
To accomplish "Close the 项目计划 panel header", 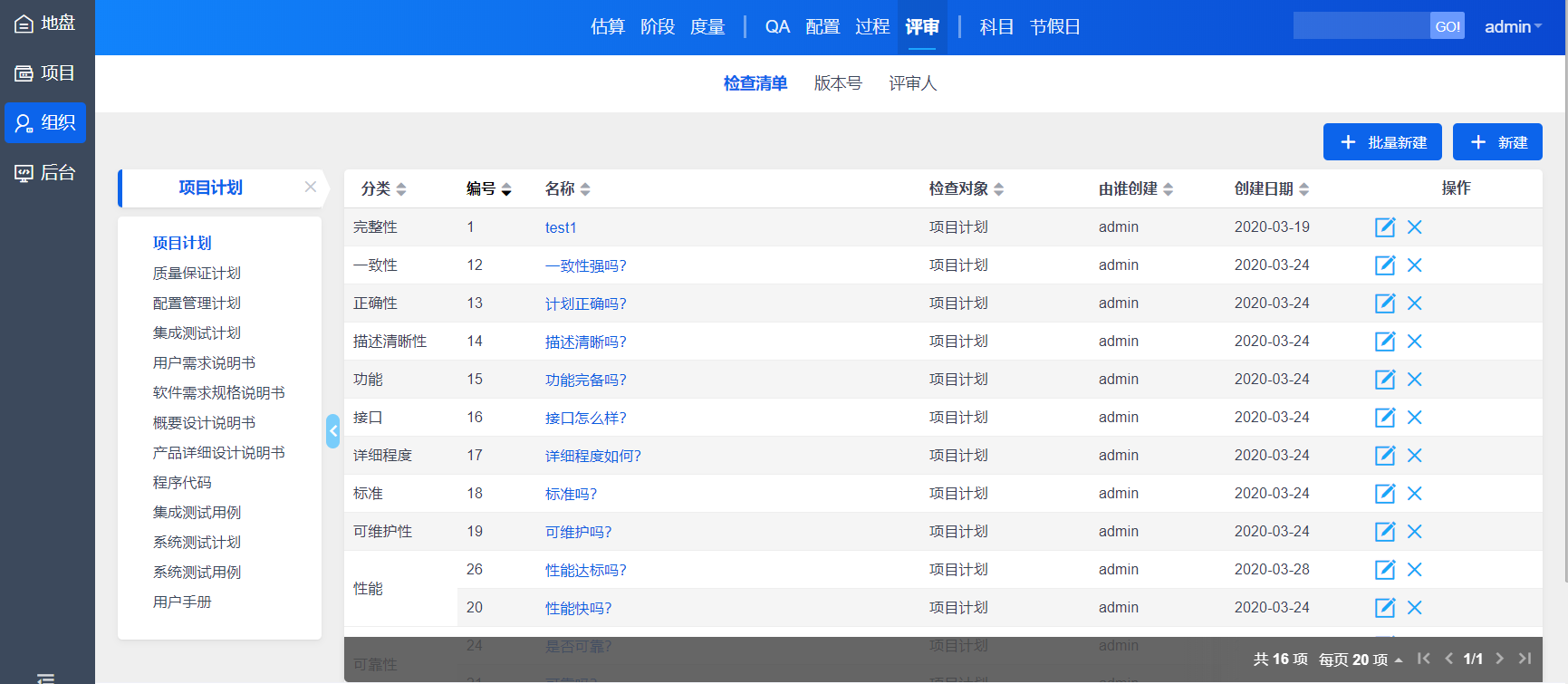I will click(311, 187).
